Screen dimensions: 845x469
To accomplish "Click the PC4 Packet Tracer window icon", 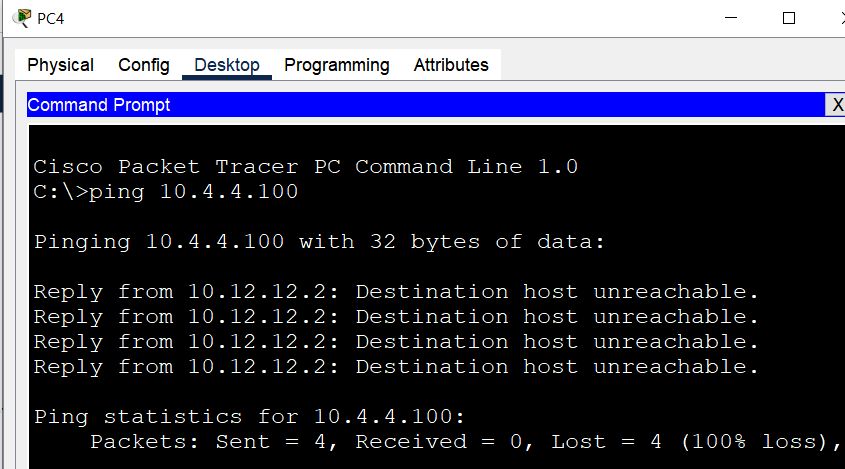I will (22, 18).
